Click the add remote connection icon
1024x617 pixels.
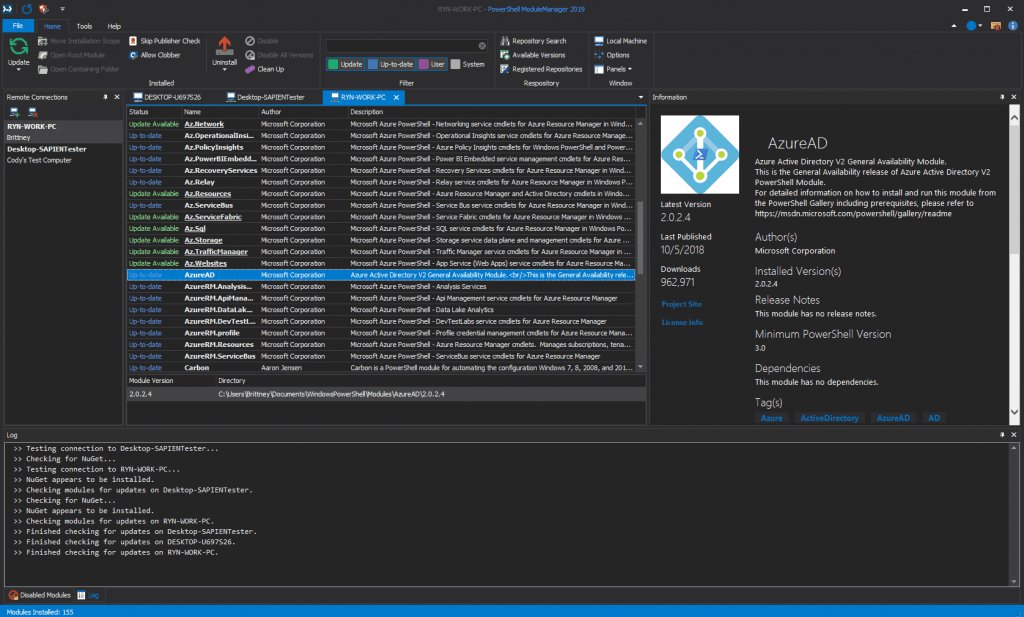pyautogui.click(x=14, y=112)
